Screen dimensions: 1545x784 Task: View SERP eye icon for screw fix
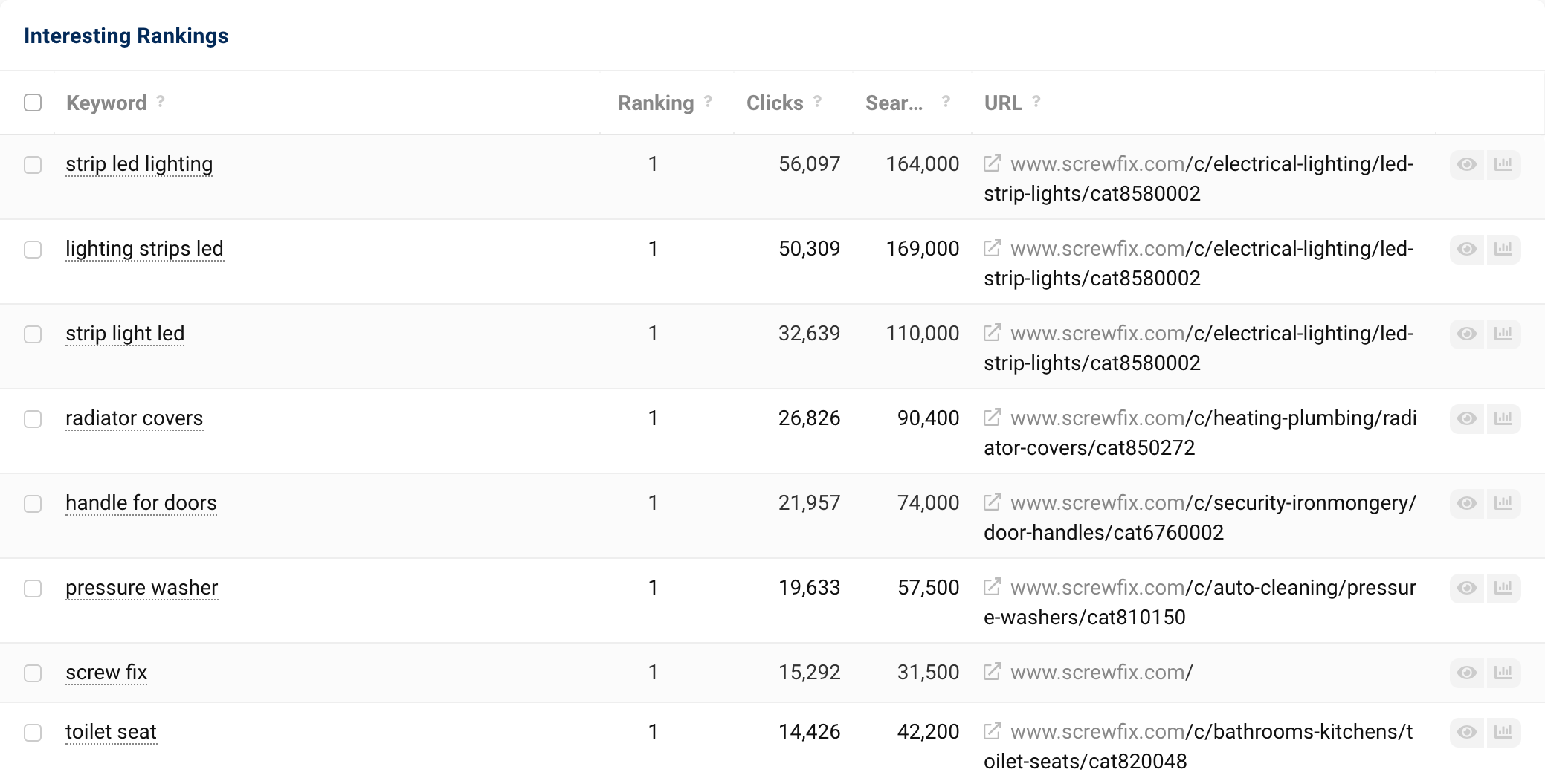pos(1467,673)
